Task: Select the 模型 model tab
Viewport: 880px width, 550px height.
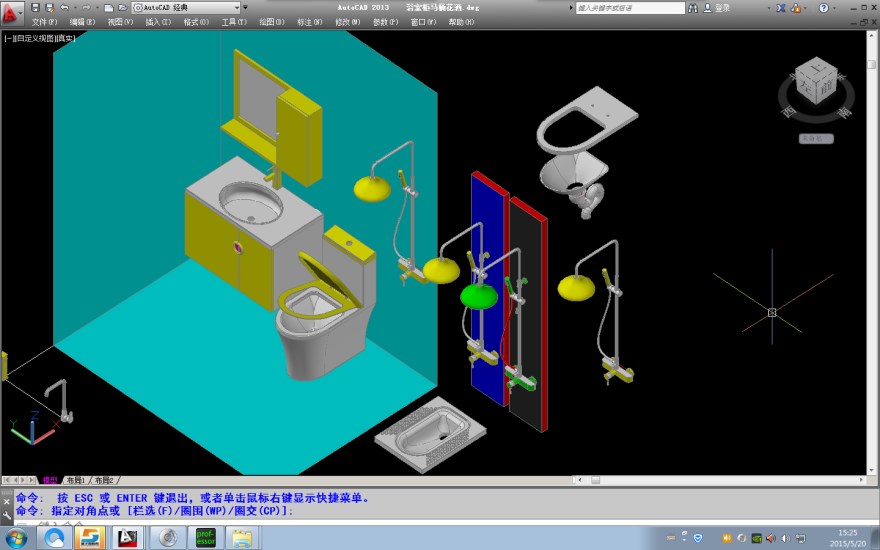Action: (49, 480)
